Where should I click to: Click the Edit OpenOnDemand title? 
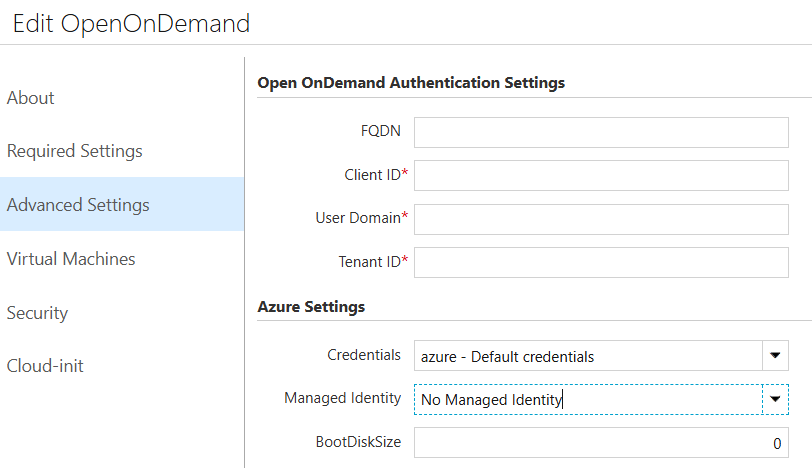tap(131, 23)
